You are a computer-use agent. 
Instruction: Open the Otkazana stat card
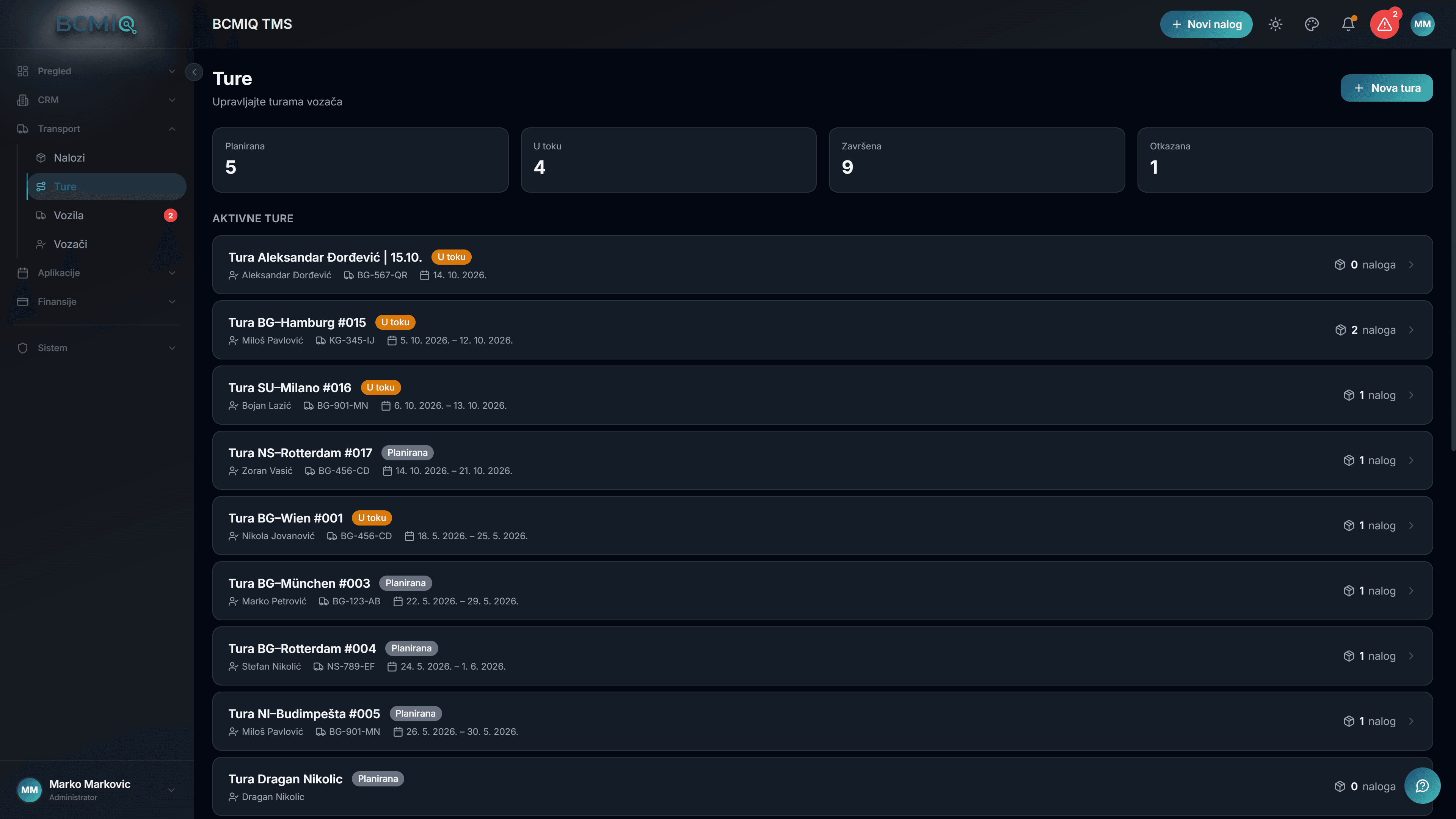click(1285, 160)
